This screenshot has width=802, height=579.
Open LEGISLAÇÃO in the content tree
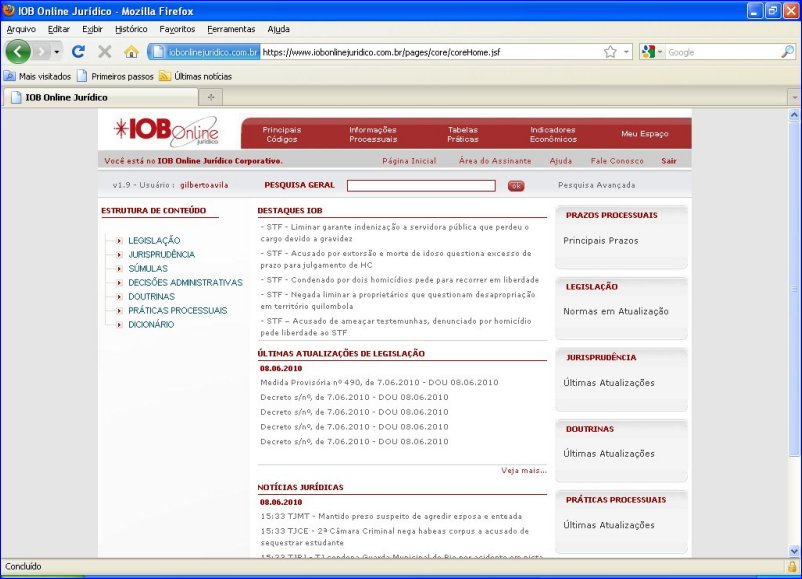(154, 240)
